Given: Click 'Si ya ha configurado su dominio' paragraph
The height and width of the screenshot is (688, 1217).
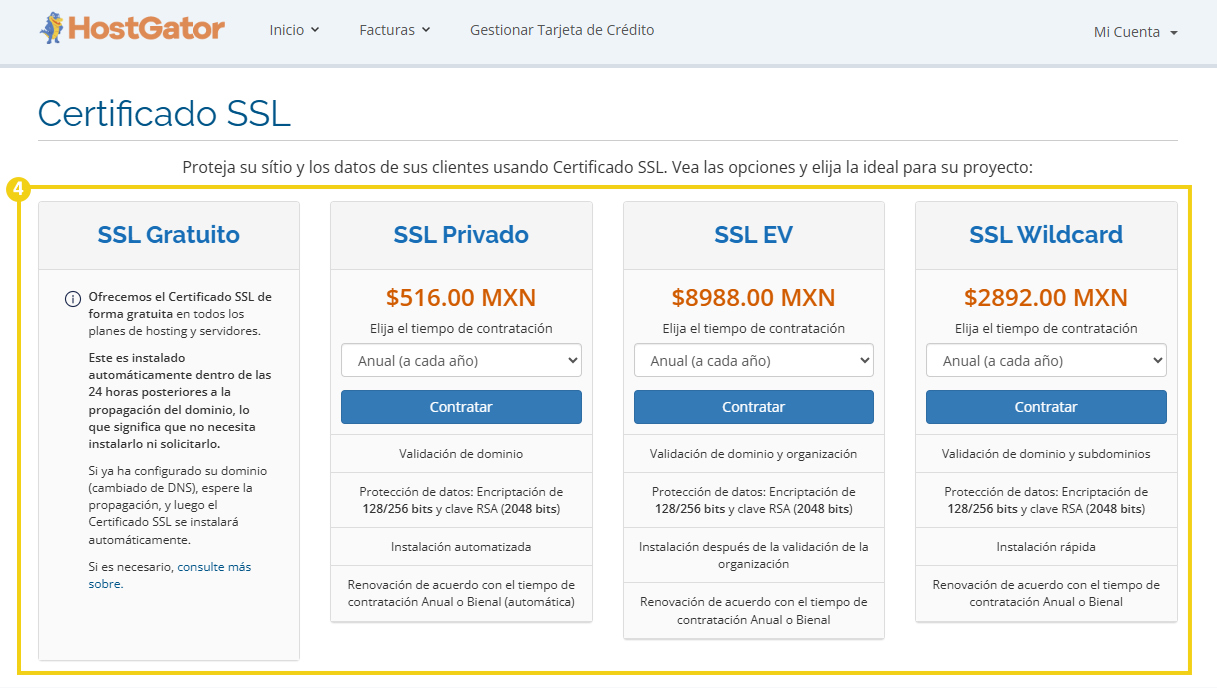Looking at the screenshot, I should click(178, 505).
